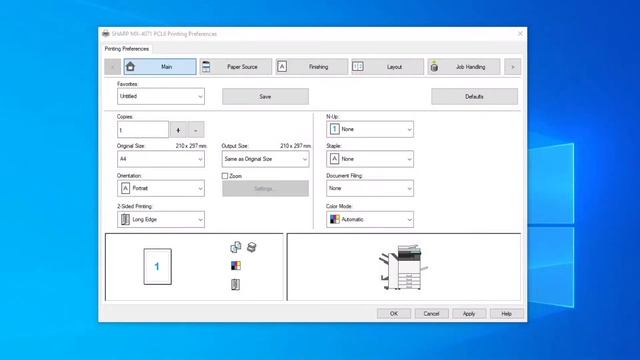Open the Original Size dropdown
640x360 pixels.
tap(161, 159)
